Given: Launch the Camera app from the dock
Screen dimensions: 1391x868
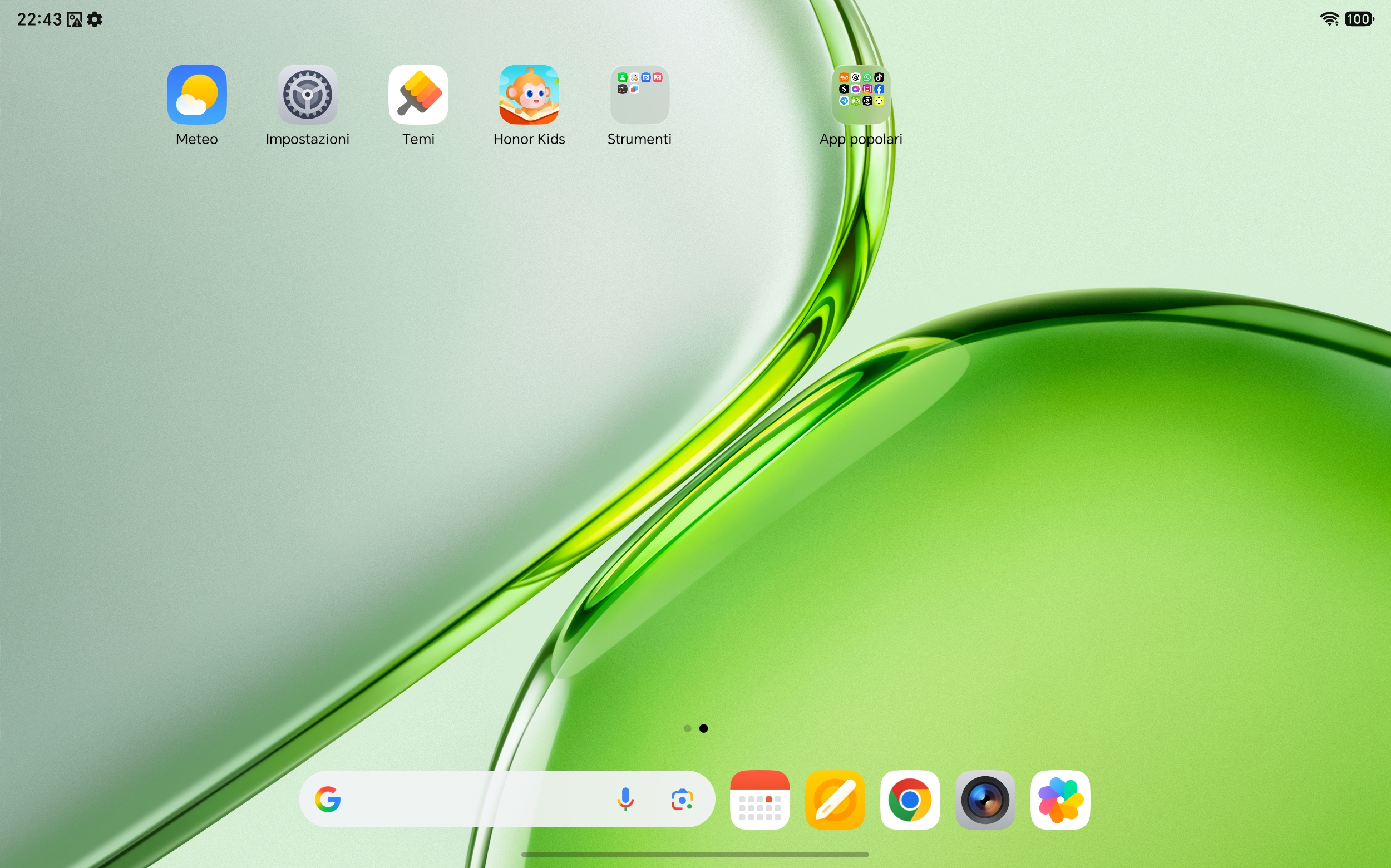Looking at the screenshot, I should [x=985, y=800].
